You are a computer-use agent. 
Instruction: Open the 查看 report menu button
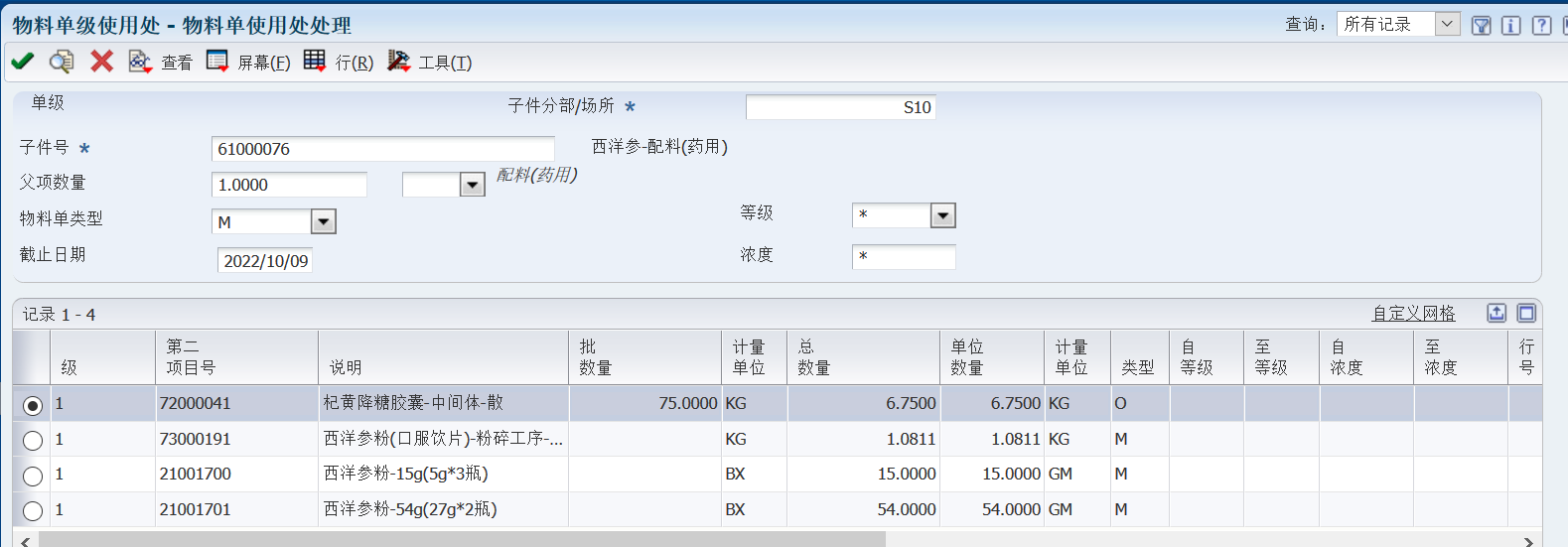(x=160, y=63)
